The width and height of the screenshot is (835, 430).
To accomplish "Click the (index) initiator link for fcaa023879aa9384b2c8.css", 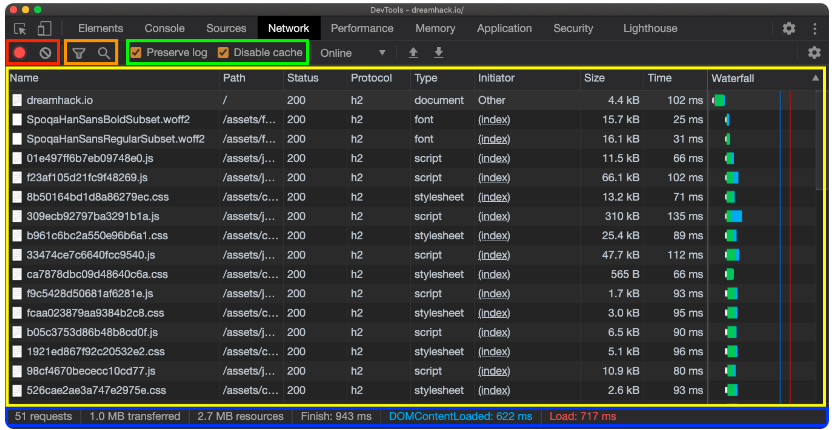I will (x=494, y=313).
